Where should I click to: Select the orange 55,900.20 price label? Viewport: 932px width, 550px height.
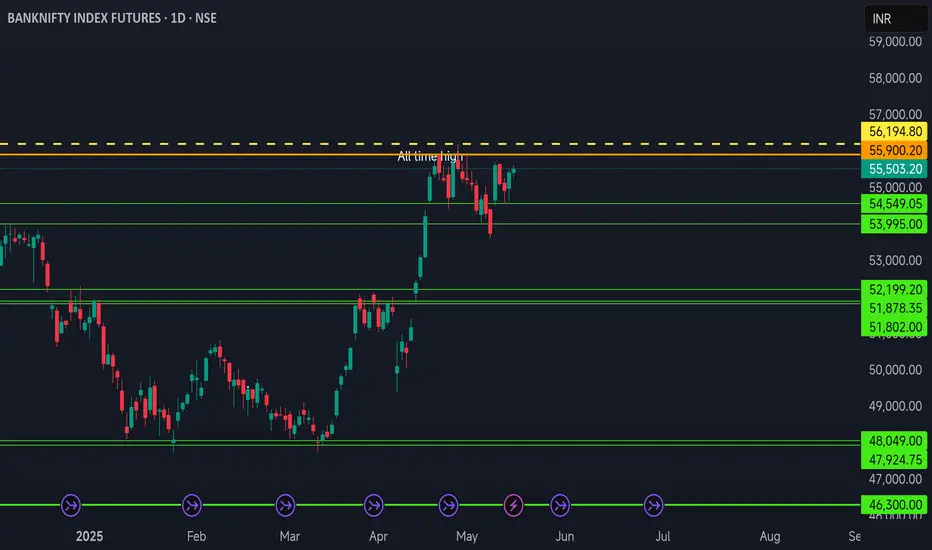tap(894, 150)
